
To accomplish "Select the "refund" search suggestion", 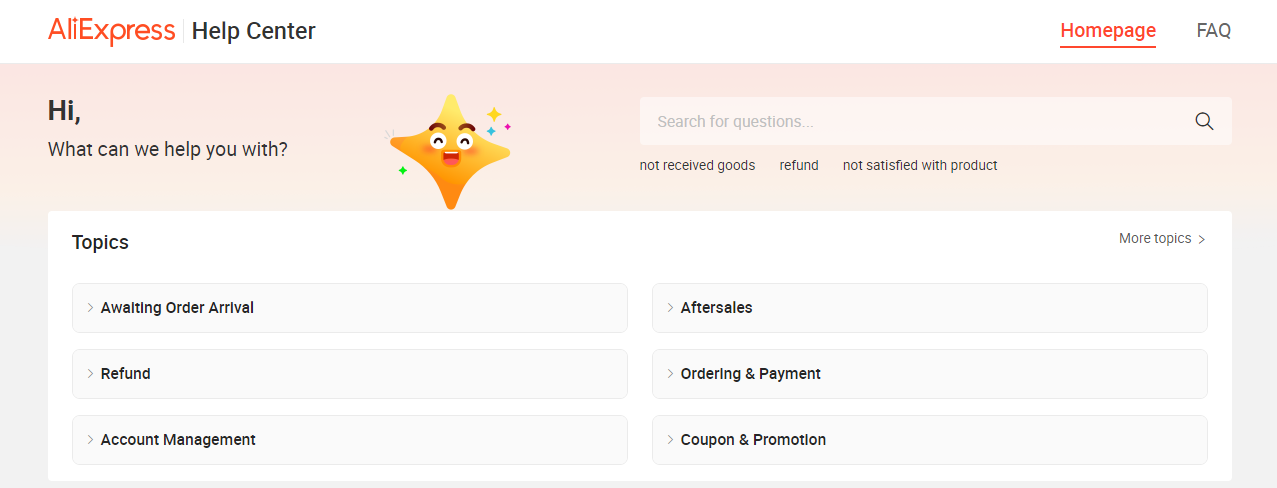I will tap(799, 166).
